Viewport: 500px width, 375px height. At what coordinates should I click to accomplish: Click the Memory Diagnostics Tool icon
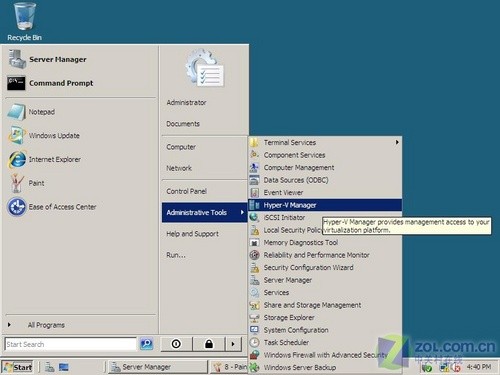(x=254, y=243)
